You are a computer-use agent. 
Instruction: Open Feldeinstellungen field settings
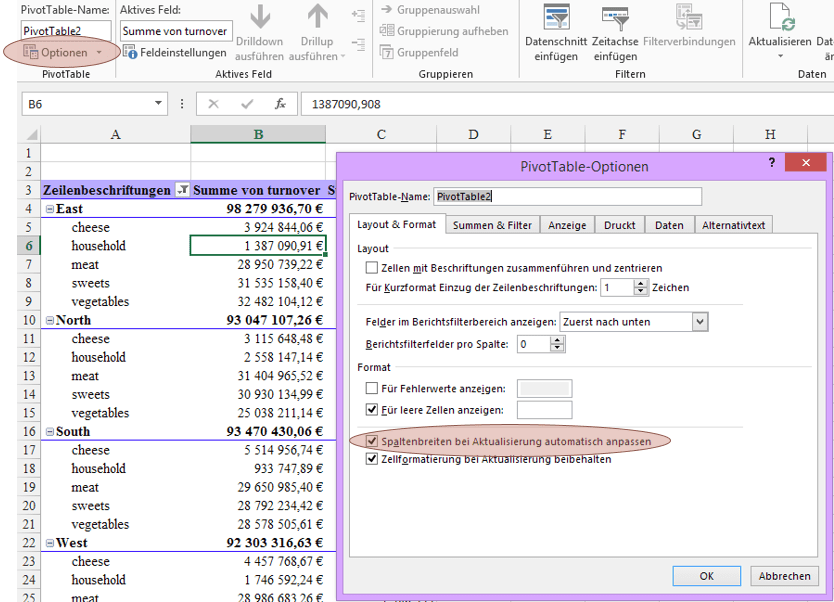(175, 53)
